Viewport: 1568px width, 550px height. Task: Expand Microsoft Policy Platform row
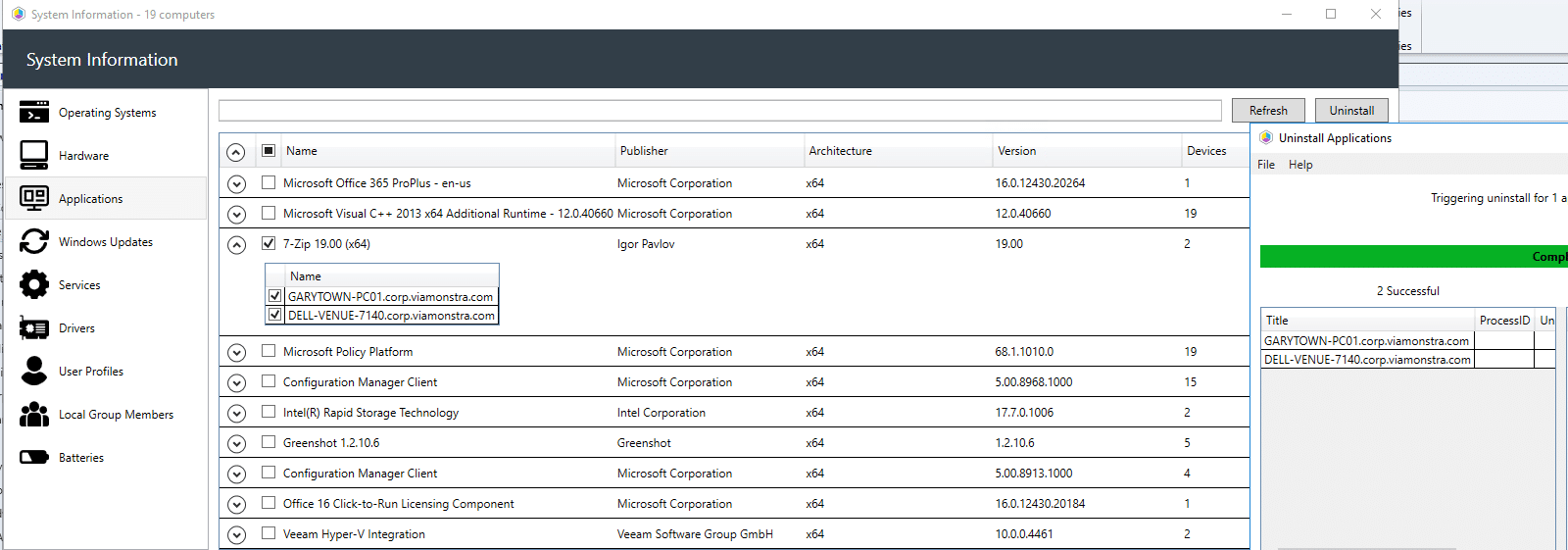(x=236, y=352)
